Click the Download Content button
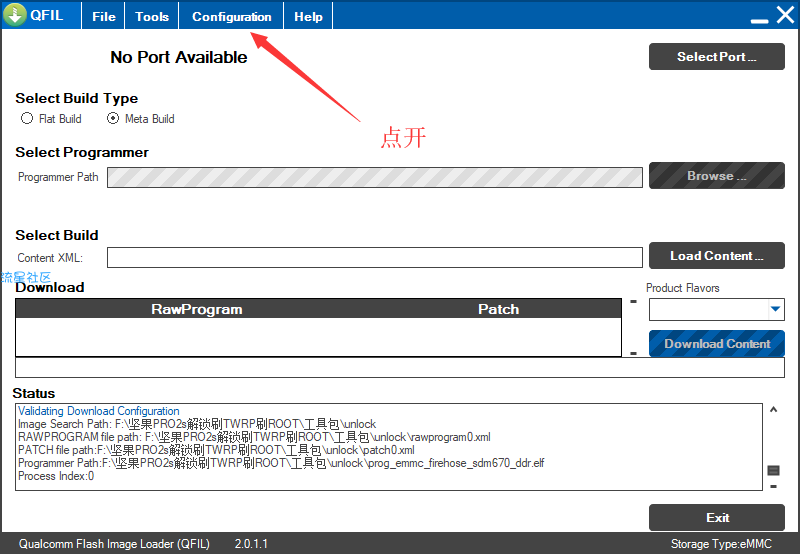The image size is (800, 554). pyautogui.click(x=716, y=343)
